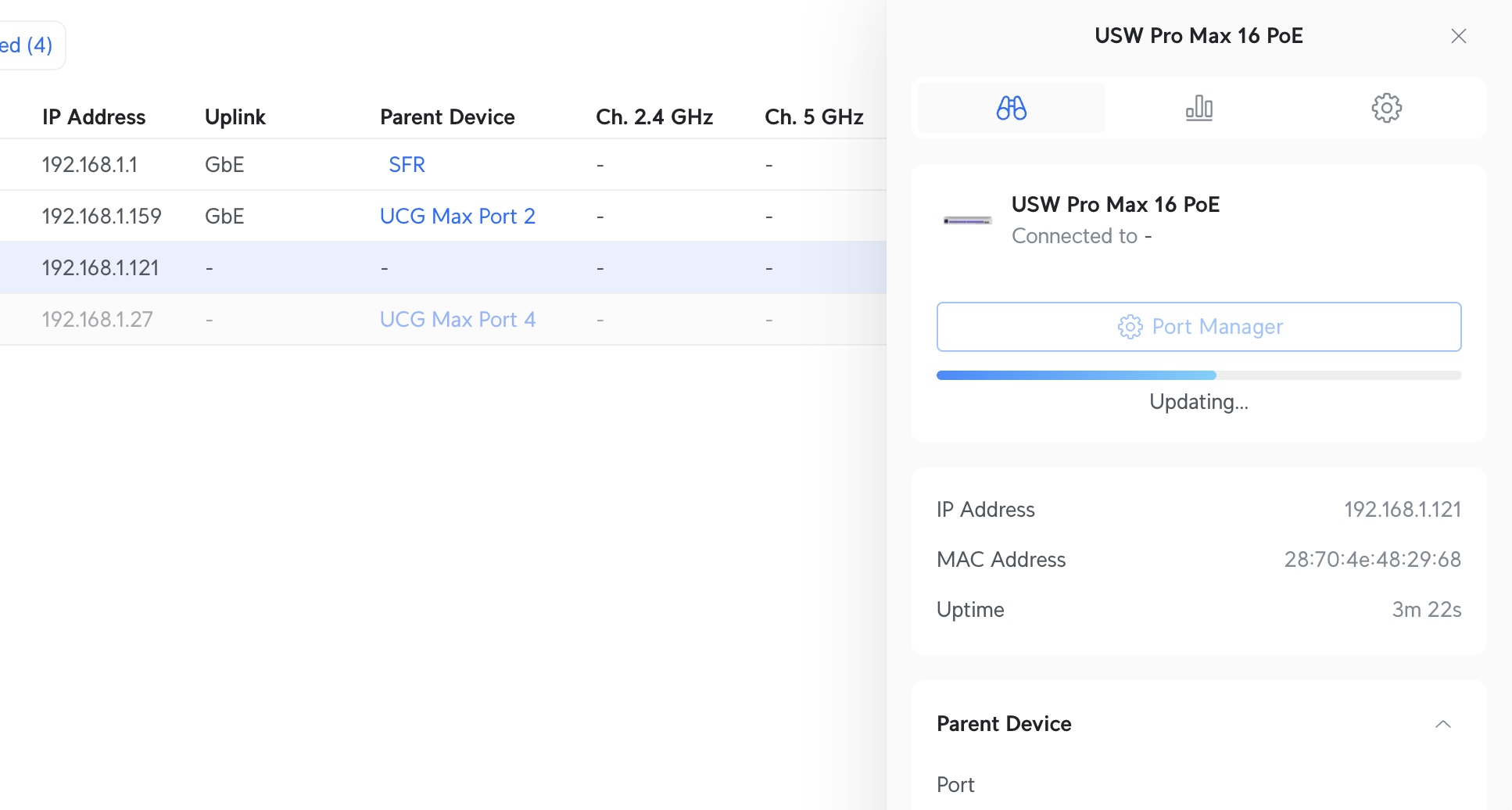Click the gear icon in Port Manager button
1512x810 pixels.
tap(1130, 327)
